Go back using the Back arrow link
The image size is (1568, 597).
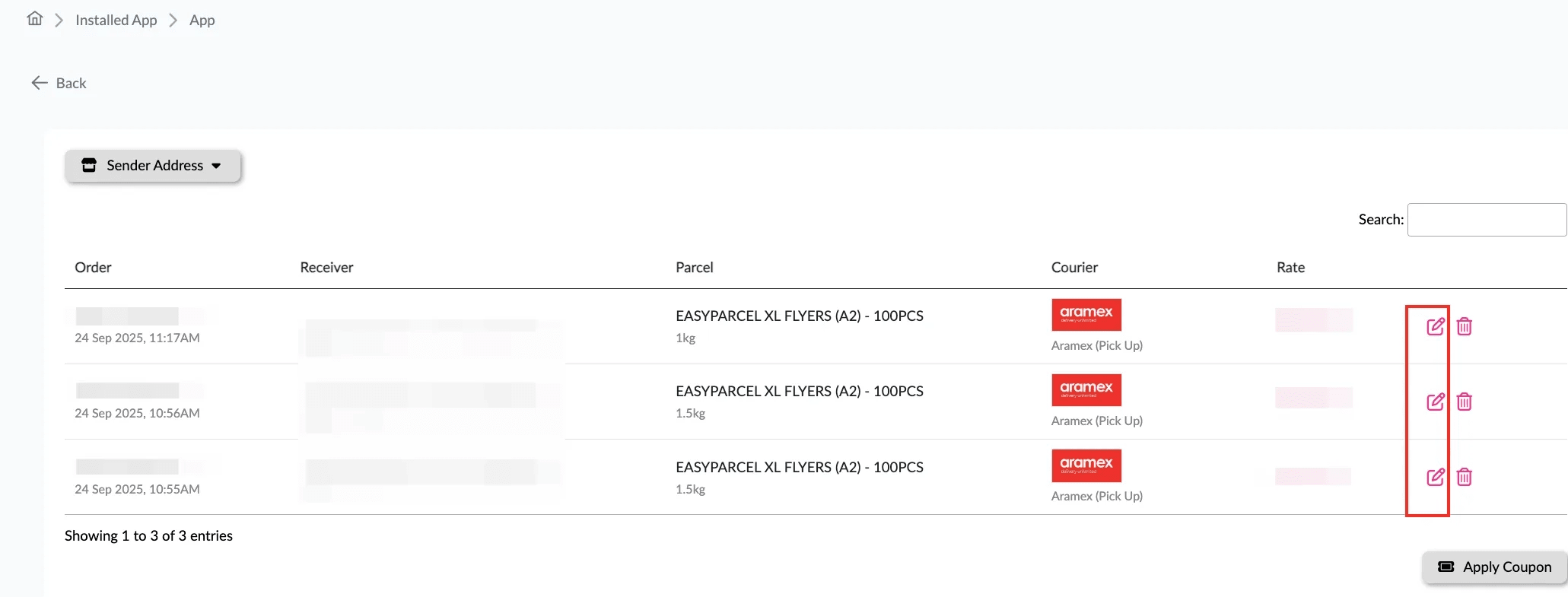tap(59, 83)
